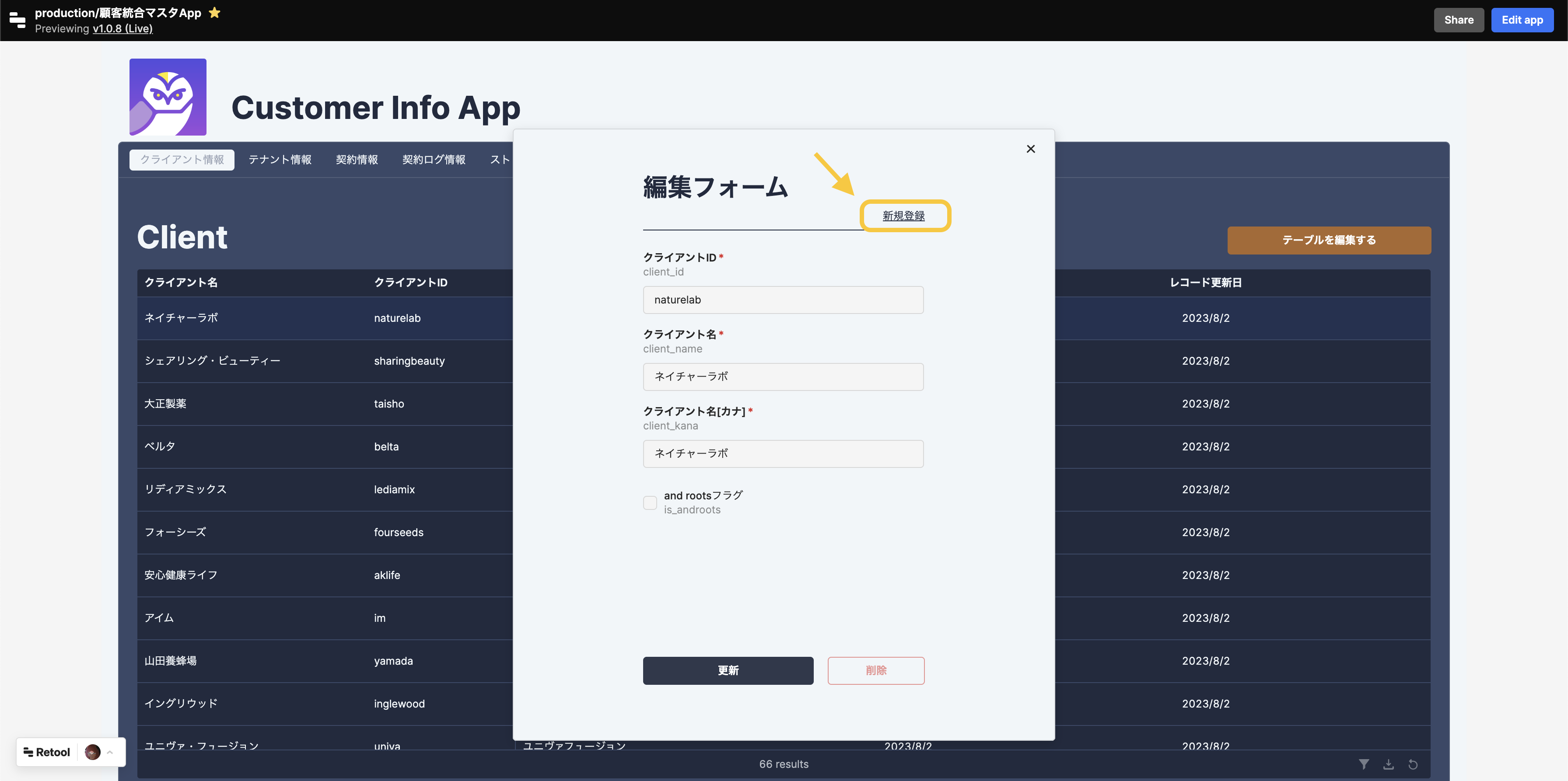This screenshot has height=781, width=1568.
Task: Click the 新規登録 link in the form
Action: (903, 215)
